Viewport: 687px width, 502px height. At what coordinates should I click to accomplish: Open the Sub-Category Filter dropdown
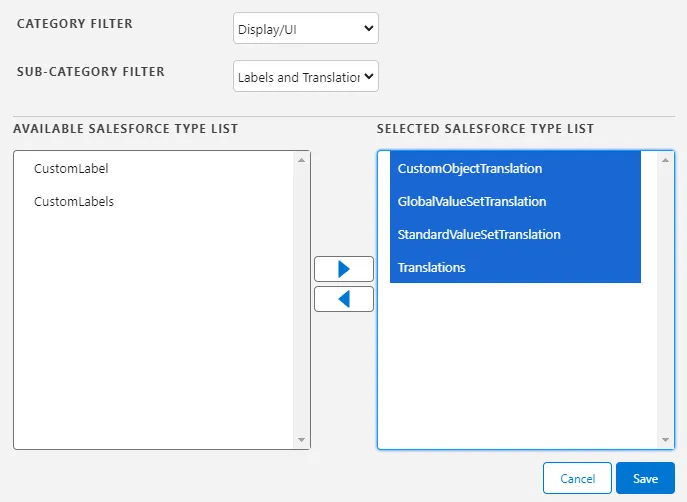tap(306, 76)
